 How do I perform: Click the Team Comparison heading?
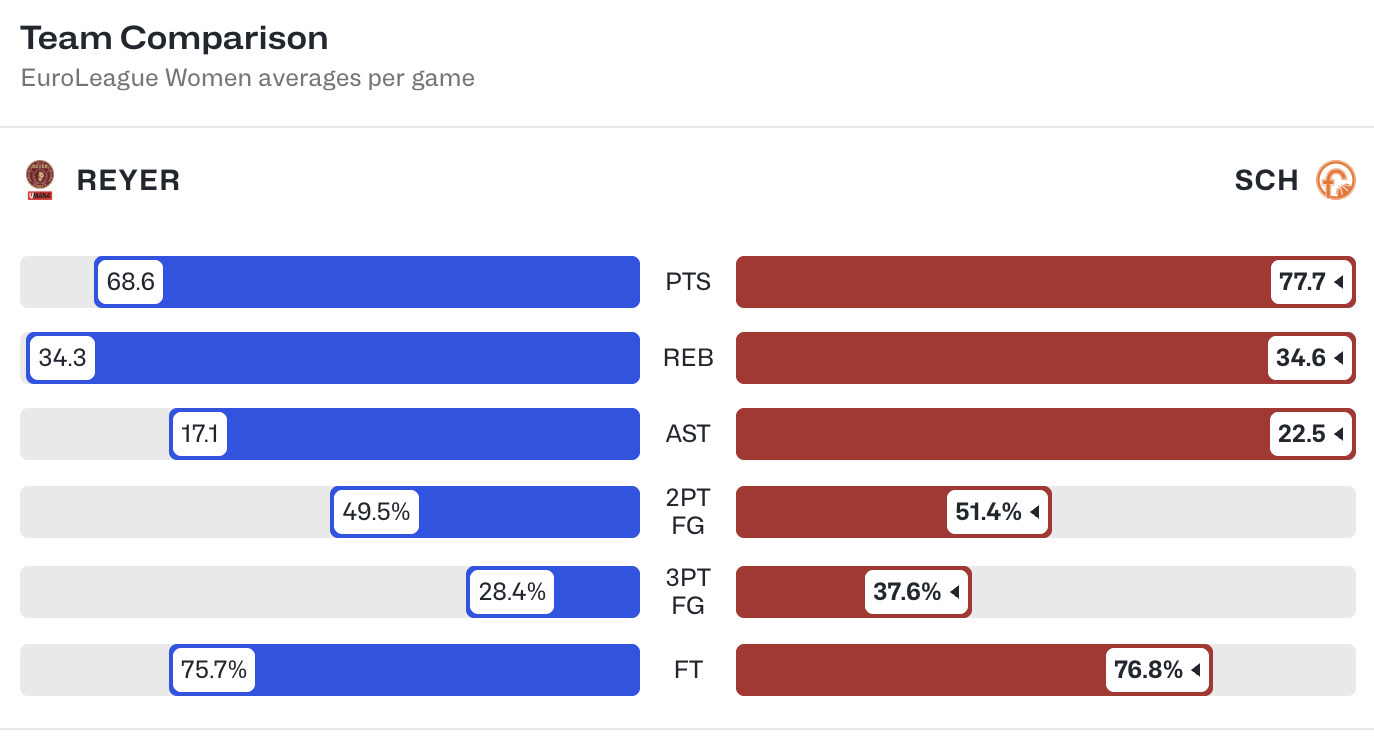click(174, 38)
